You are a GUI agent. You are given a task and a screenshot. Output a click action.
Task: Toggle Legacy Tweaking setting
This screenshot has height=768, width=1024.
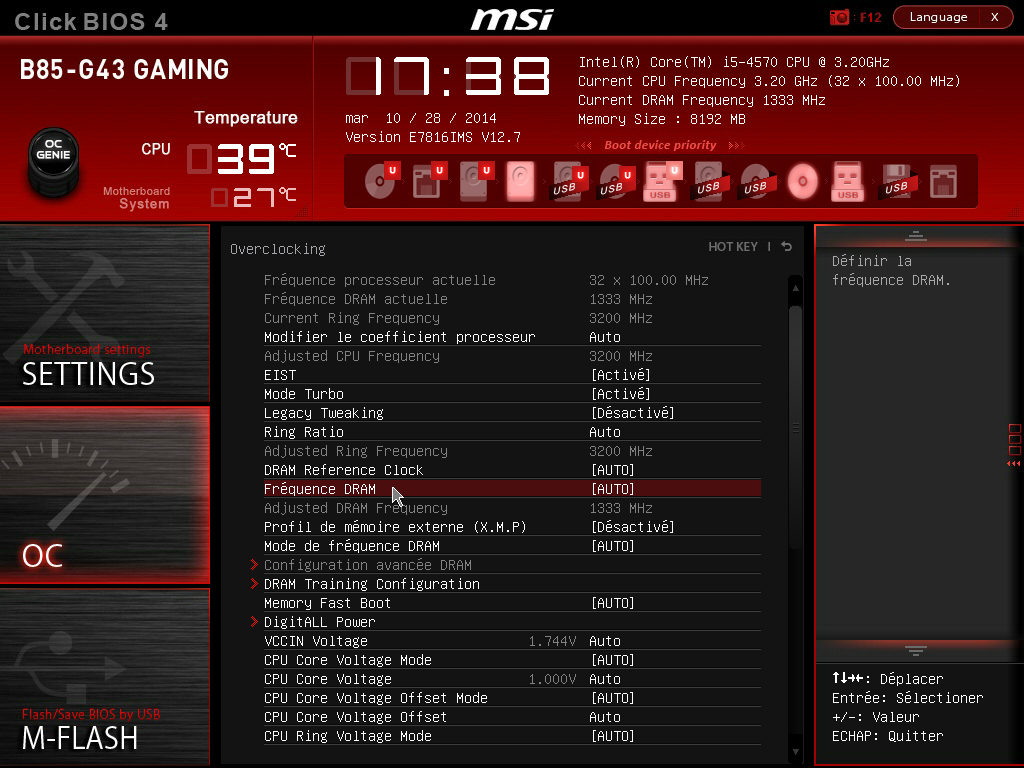click(512, 413)
